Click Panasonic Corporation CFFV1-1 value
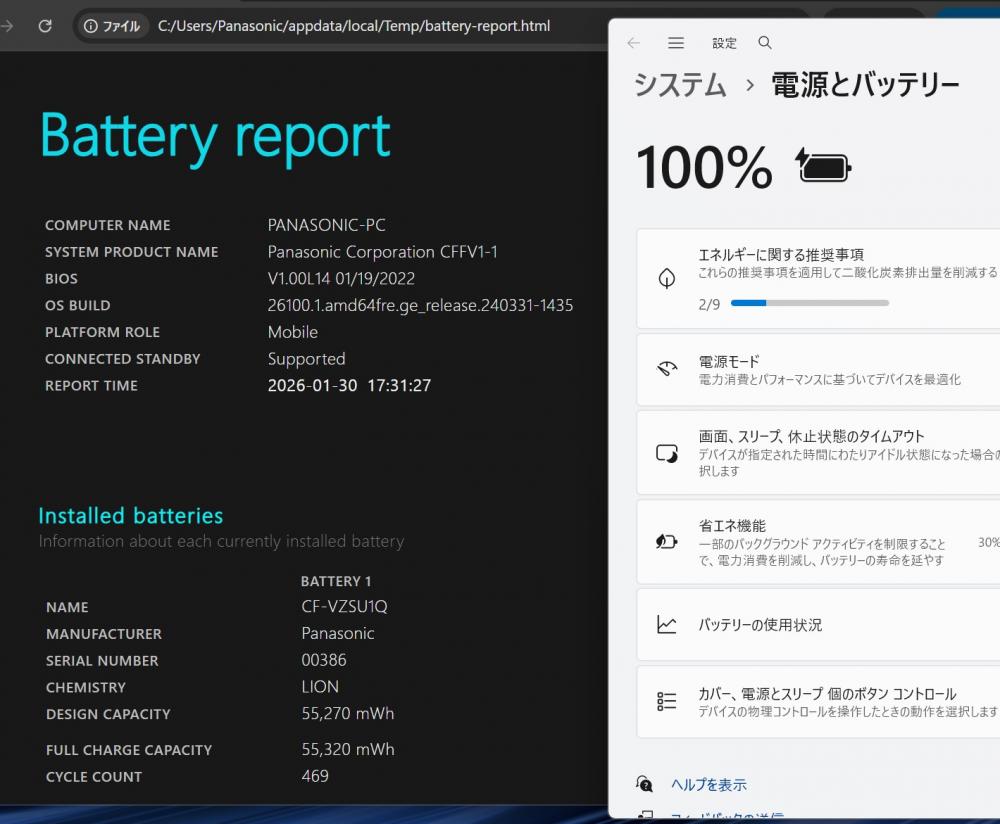Screen dimensions: 1000x824 [383, 252]
